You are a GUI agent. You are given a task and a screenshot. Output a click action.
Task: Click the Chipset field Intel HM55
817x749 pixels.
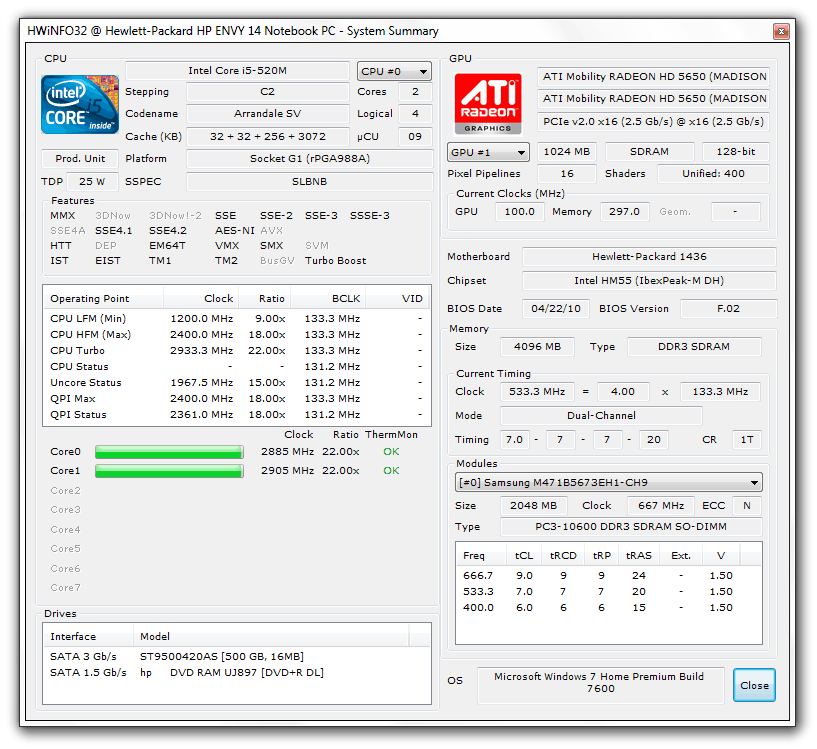(649, 280)
